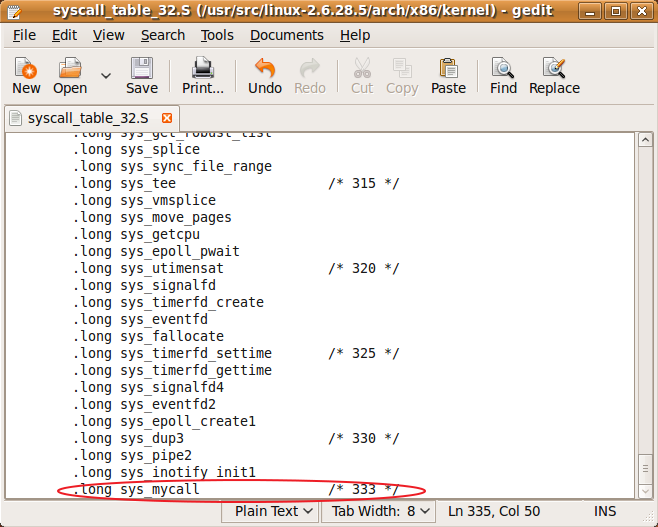Click the line '.long sys_timerfd_create'
Screen dimensions: 658x527
[x=168, y=302]
